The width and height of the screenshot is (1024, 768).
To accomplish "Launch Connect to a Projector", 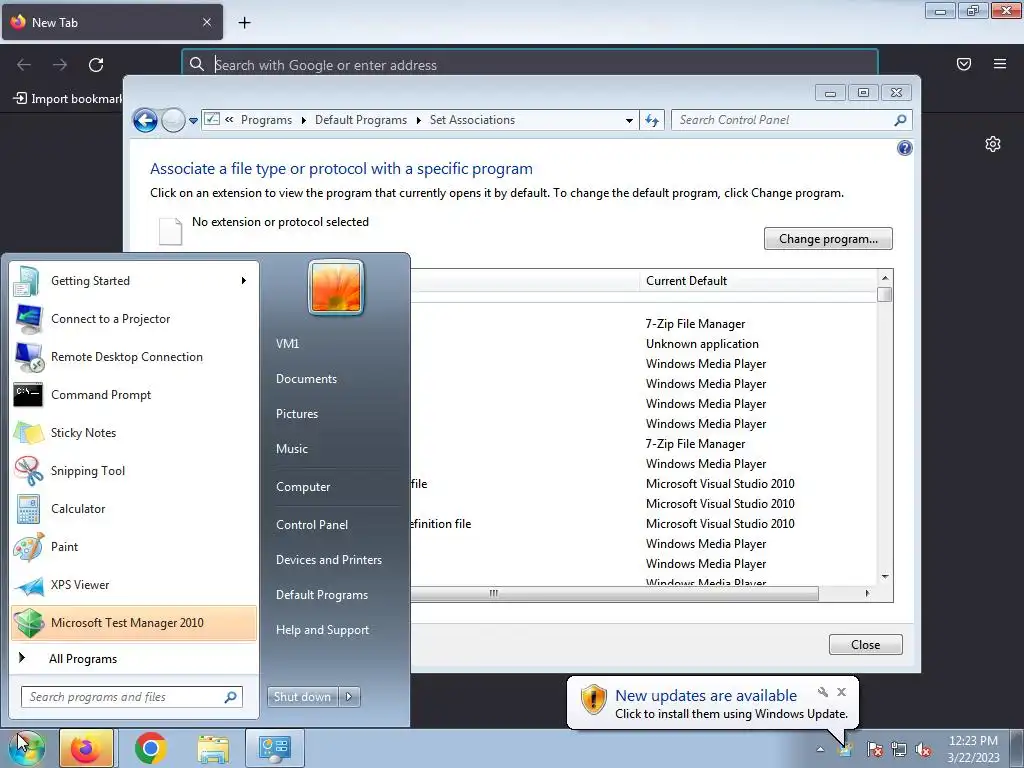I will pyautogui.click(x=134, y=319).
